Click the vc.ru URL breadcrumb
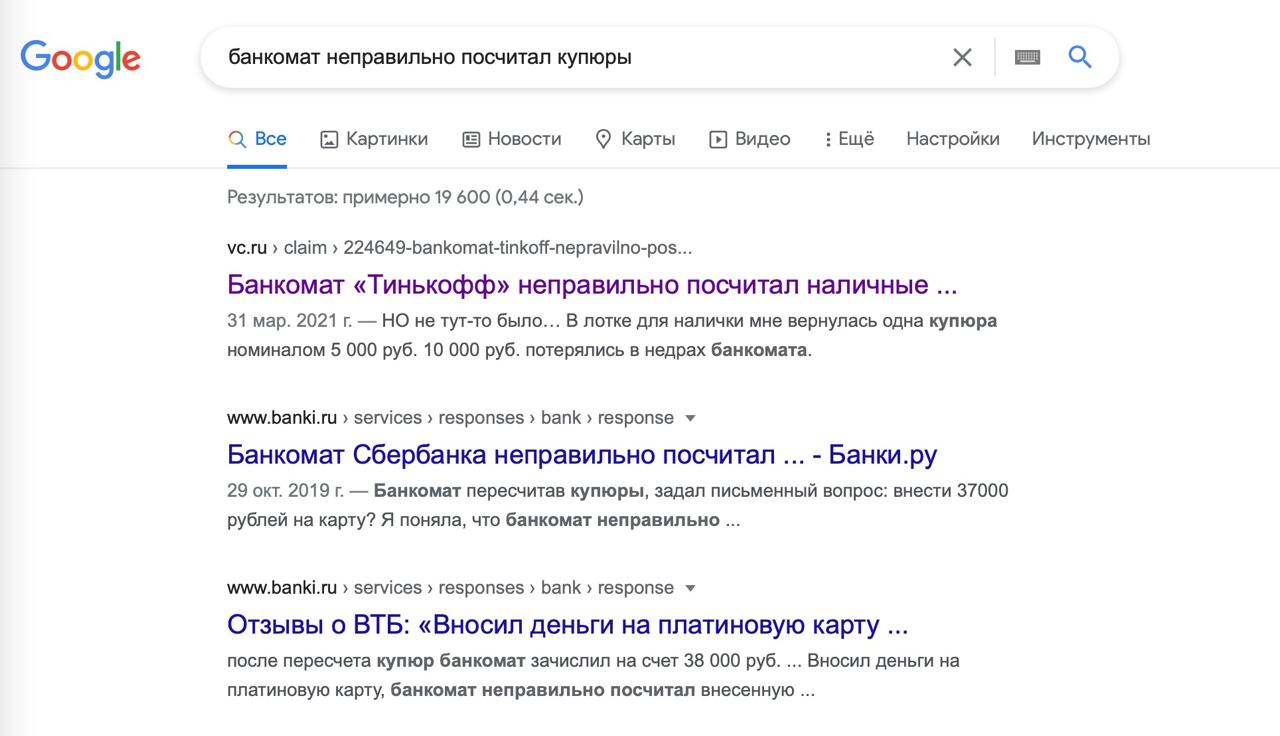This screenshot has width=1280, height=736. [459, 247]
